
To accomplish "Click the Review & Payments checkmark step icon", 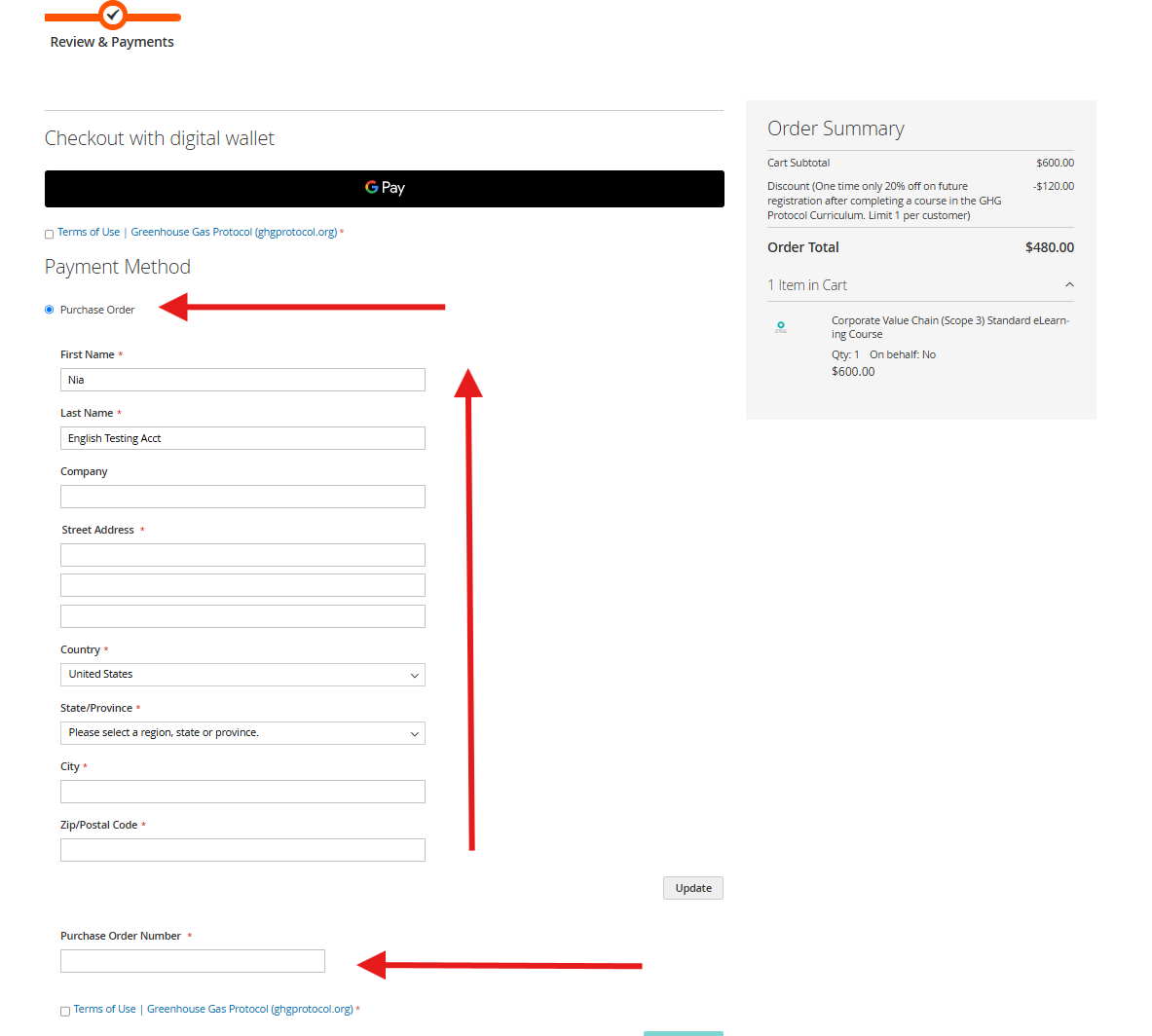I will point(113,15).
